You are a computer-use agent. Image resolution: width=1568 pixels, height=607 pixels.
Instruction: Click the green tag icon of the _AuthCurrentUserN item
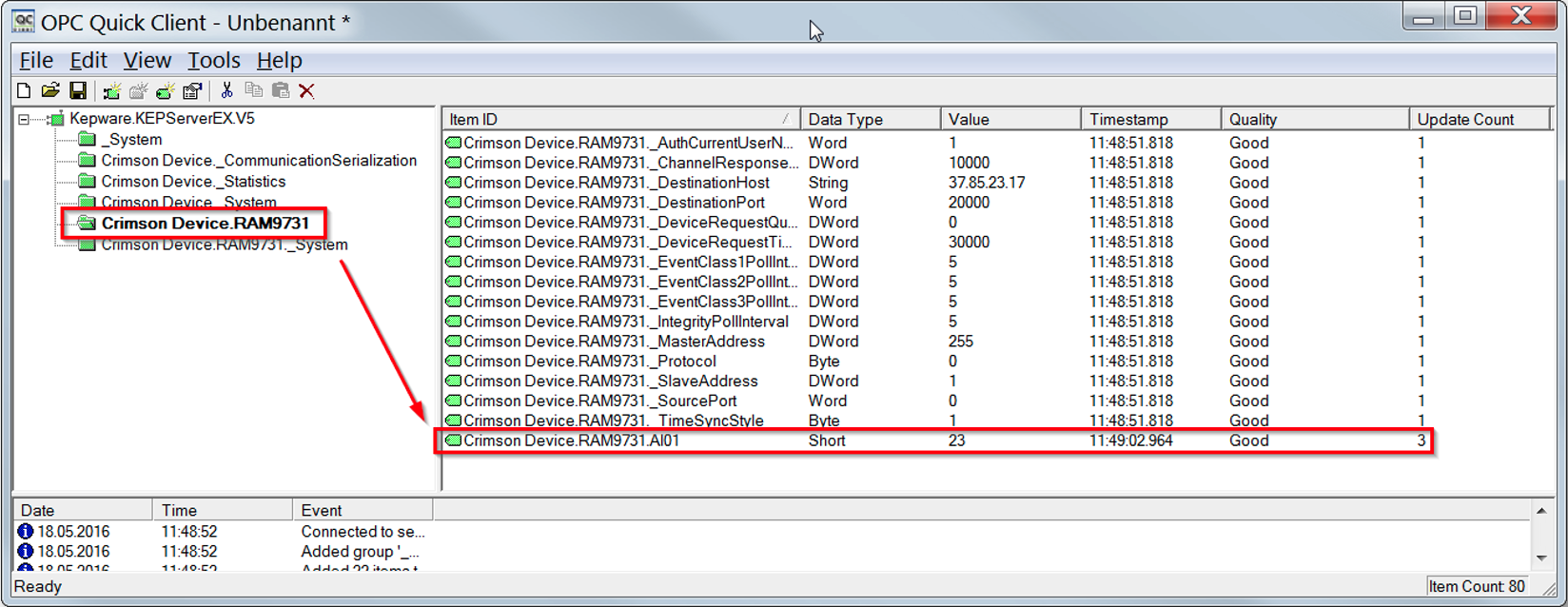point(454,143)
